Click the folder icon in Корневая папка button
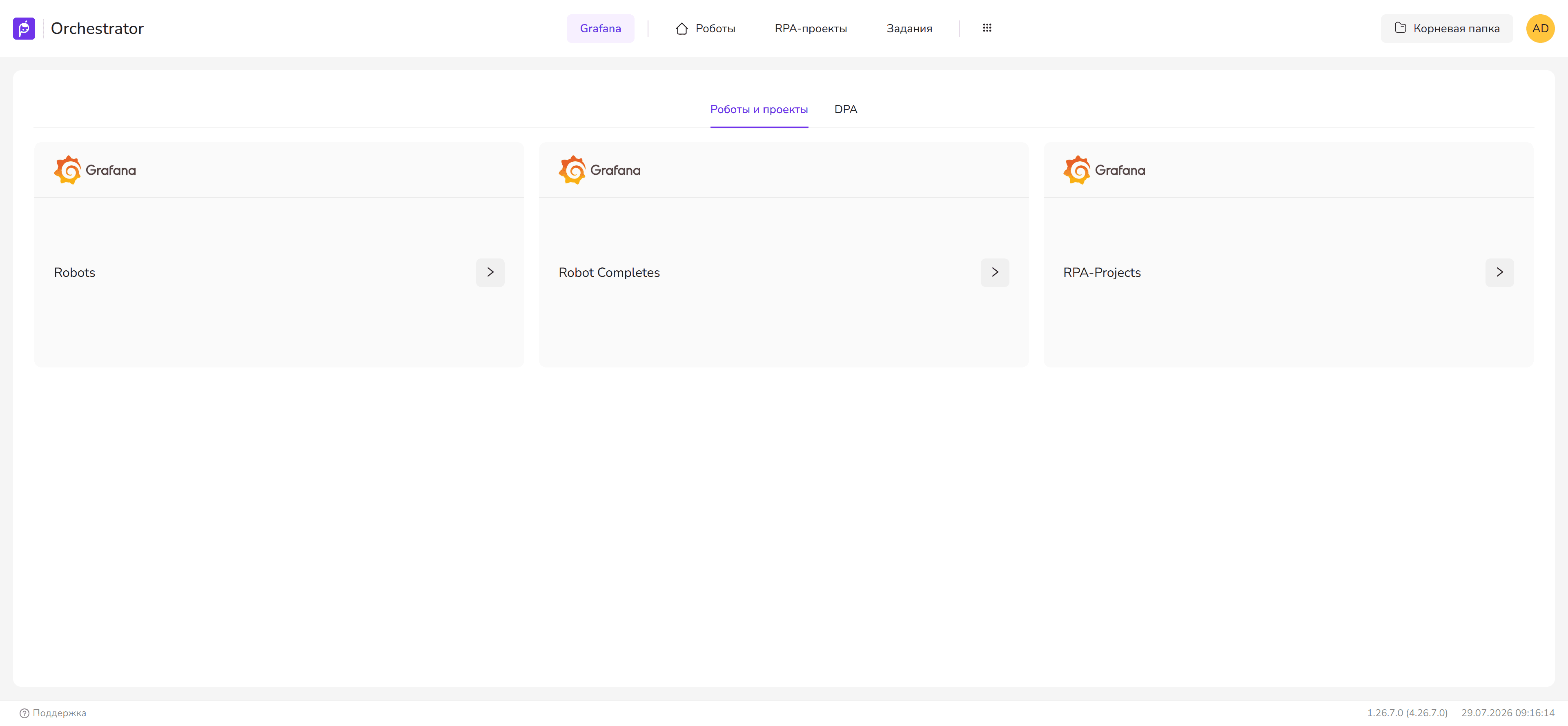The width and height of the screenshot is (1568, 726). click(1400, 28)
